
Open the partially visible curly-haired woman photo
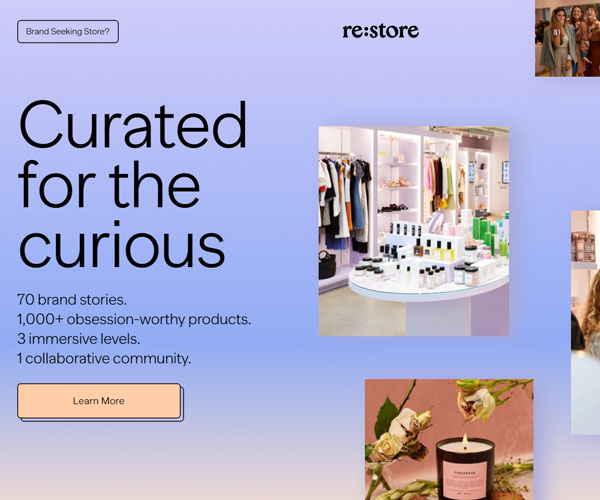[x=585, y=322]
